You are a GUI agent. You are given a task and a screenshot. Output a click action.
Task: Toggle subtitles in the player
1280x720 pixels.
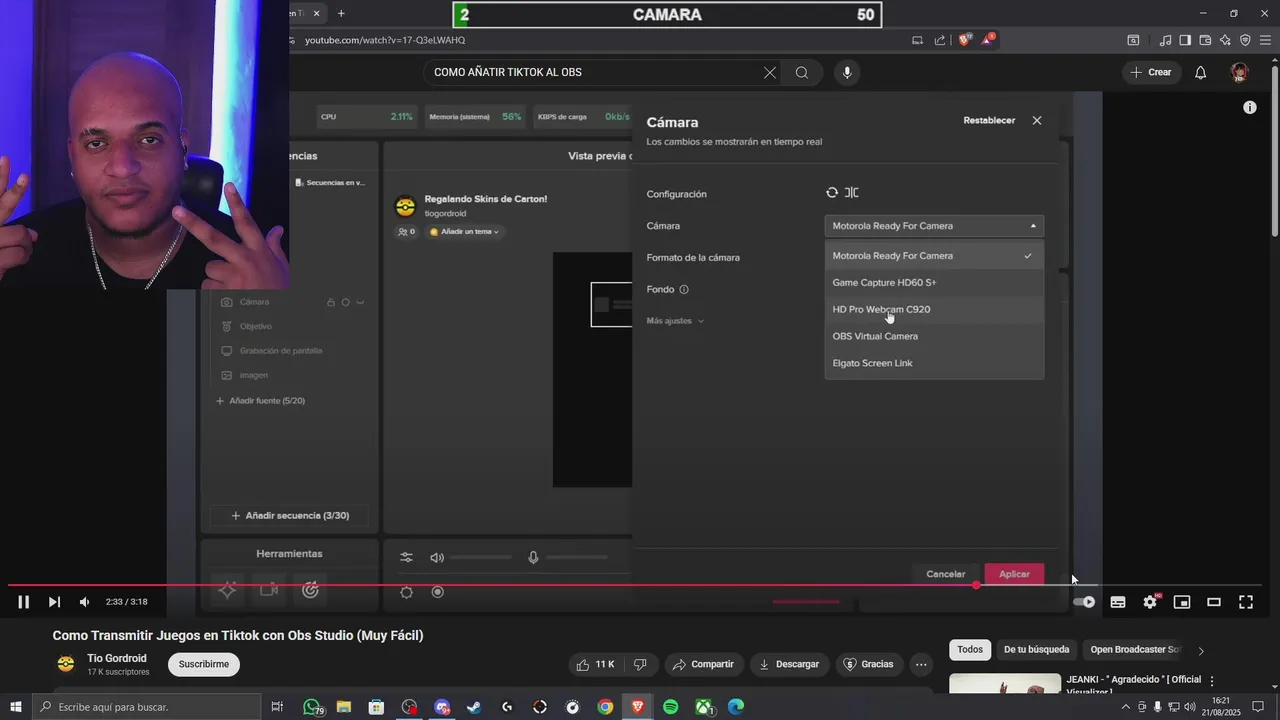tap(1118, 602)
